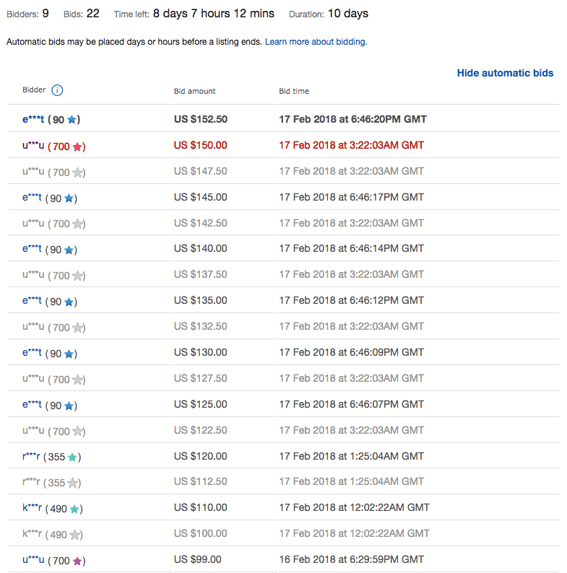The width and height of the screenshot is (567, 573).
Task: Select the US $99.00 bid amount
Action: tap(198, 559)
